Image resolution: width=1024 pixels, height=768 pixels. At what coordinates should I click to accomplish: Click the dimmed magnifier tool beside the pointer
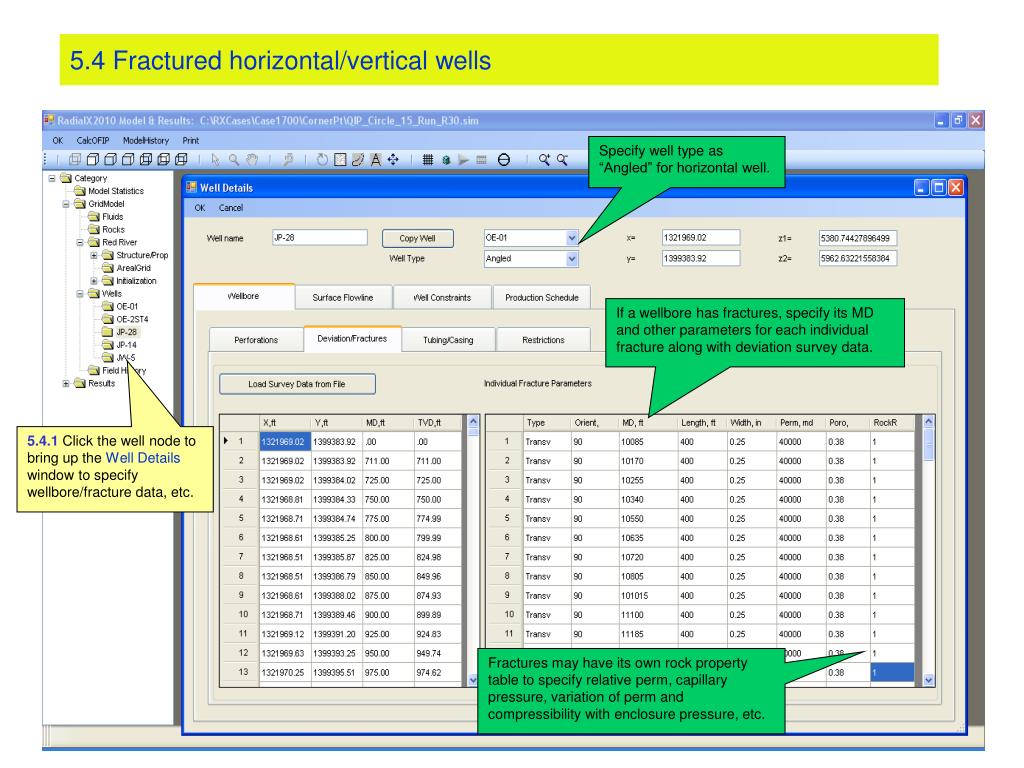(234, 159)
